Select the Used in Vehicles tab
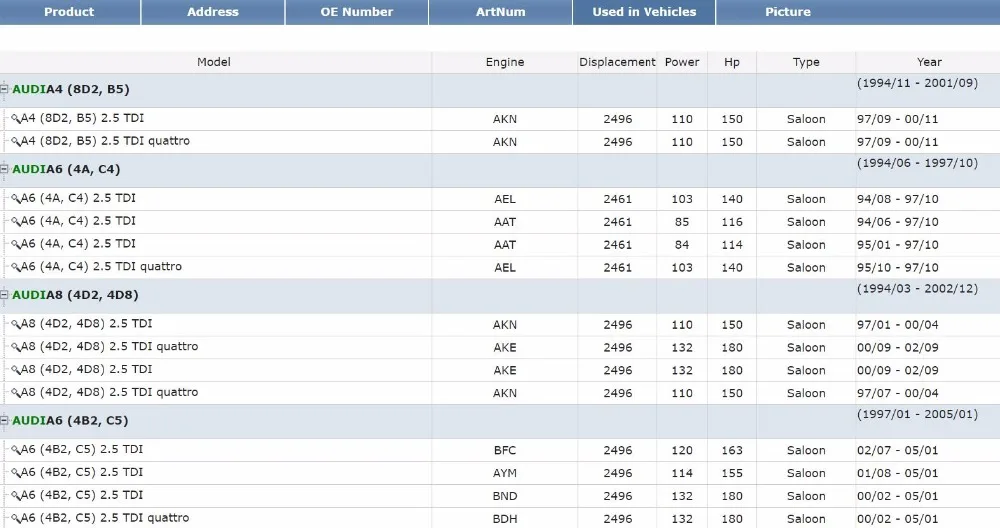The height and width of the screenshot is (528, 1000). [644, 12]
